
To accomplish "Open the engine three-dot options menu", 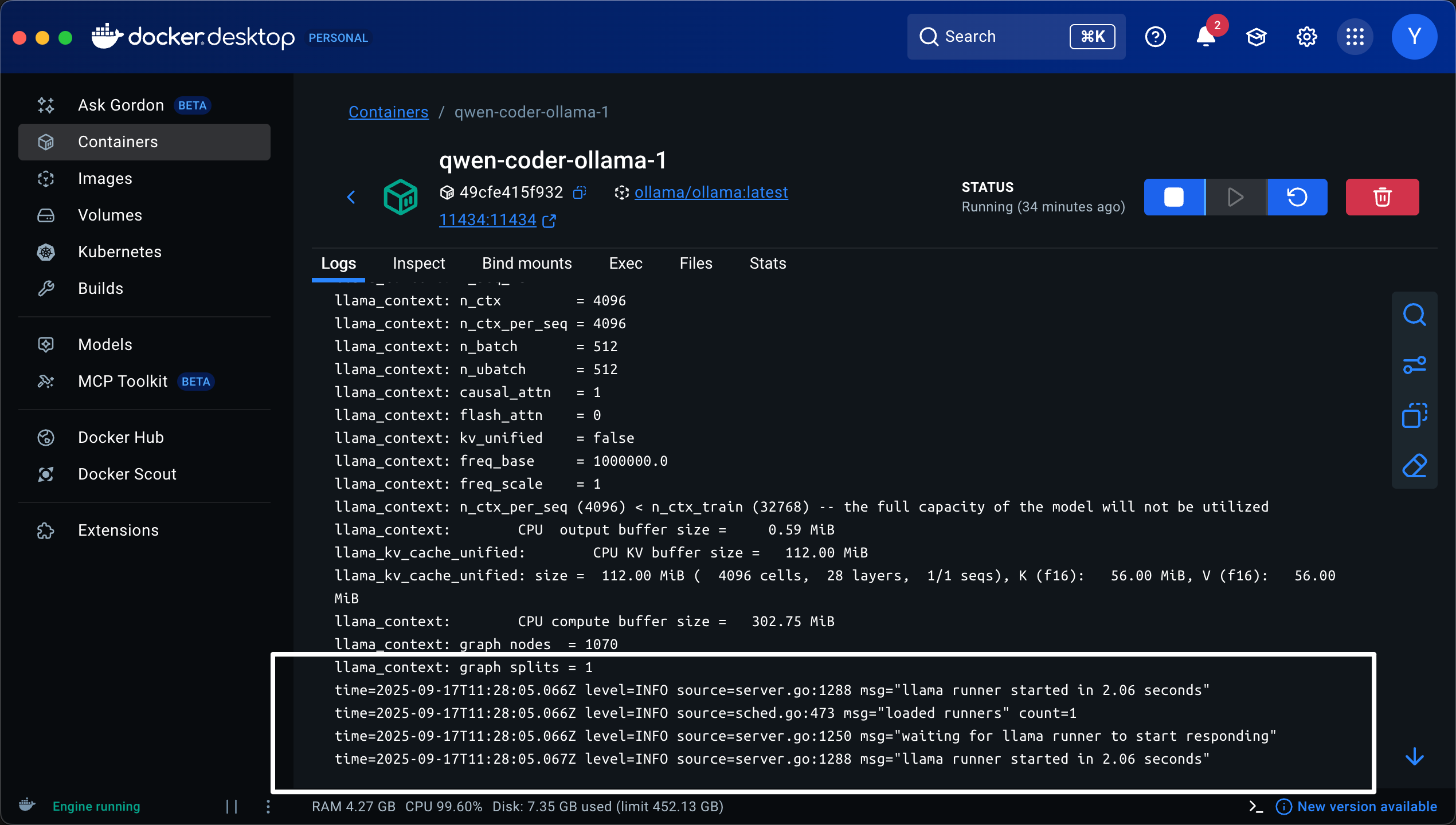I will click(268, 807).
